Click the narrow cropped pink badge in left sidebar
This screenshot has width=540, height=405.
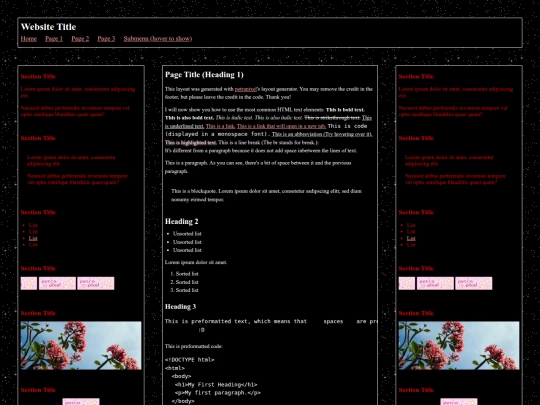[29, 283]
